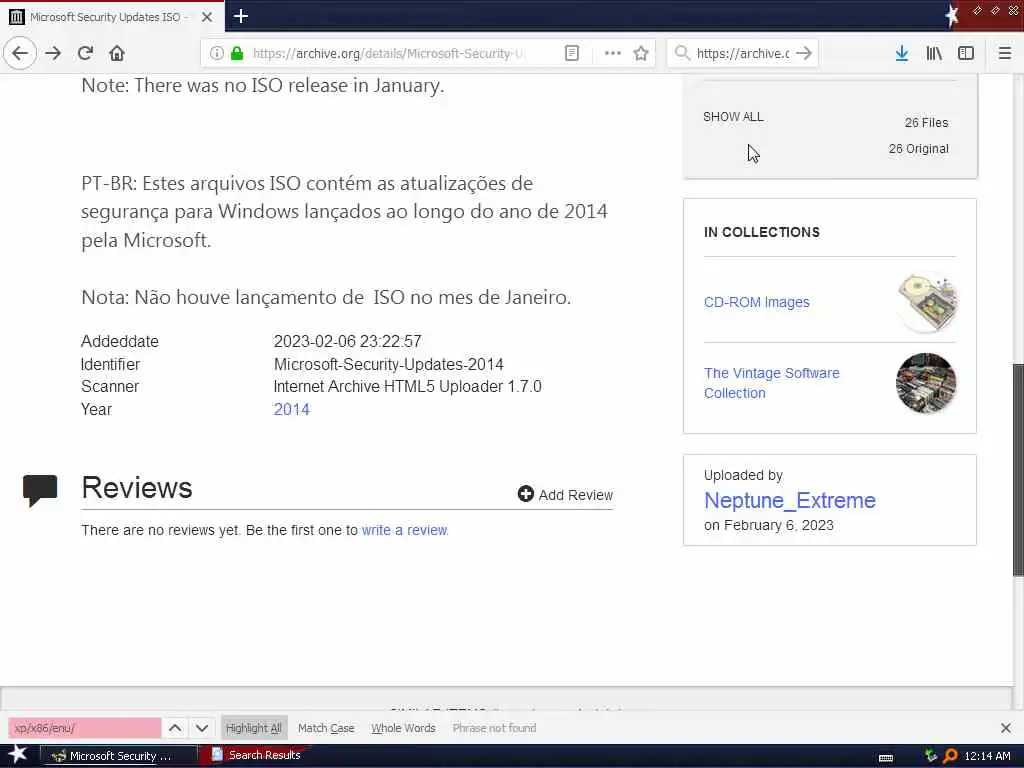
Task: Open uploader Neptune_Extreme profile
Action: (x=790, y=500)
